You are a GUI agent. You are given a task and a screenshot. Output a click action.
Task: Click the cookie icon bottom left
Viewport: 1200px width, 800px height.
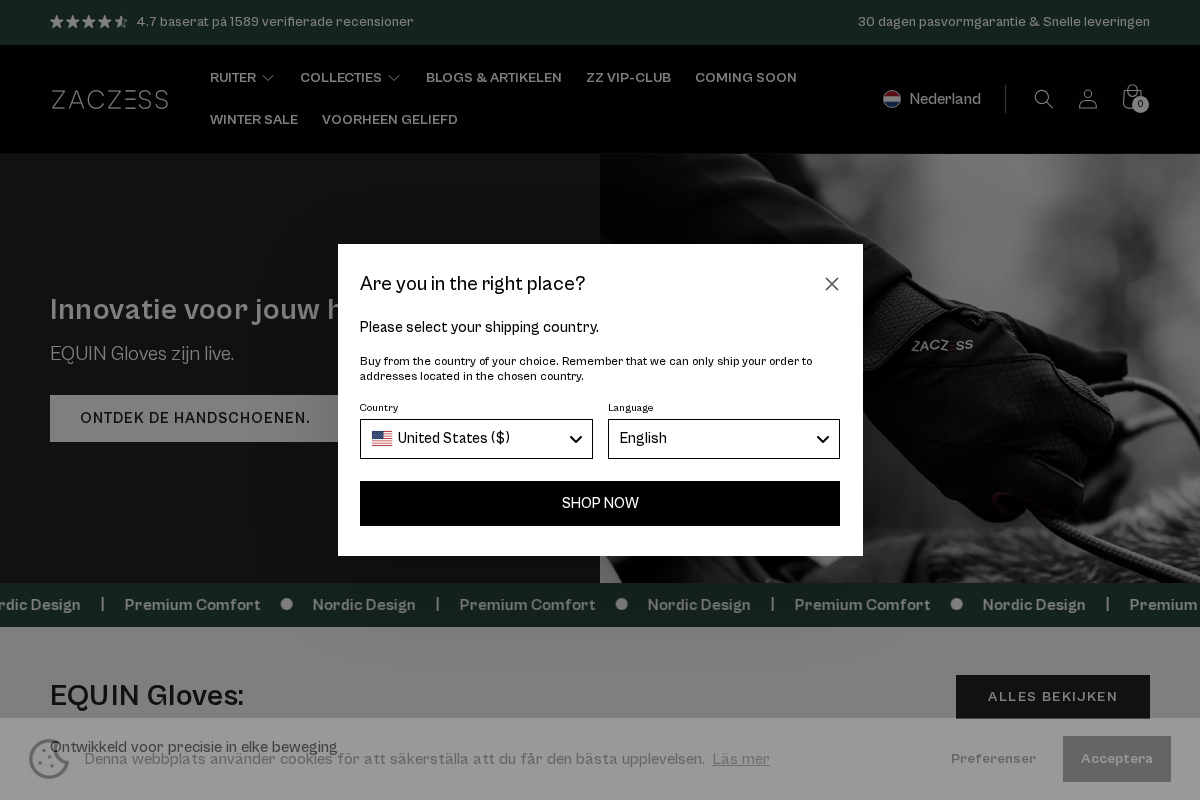point(49,759)
